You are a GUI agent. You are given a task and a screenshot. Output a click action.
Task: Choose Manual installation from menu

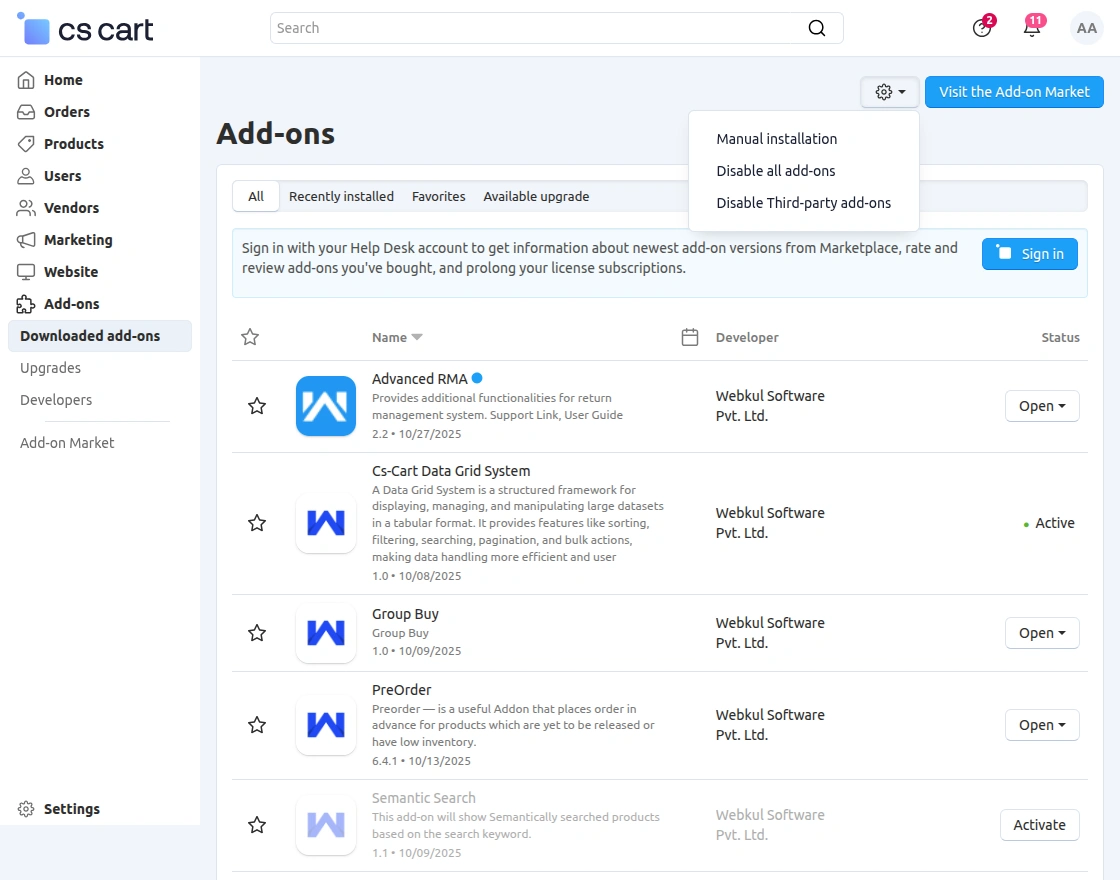coord(777,139)
